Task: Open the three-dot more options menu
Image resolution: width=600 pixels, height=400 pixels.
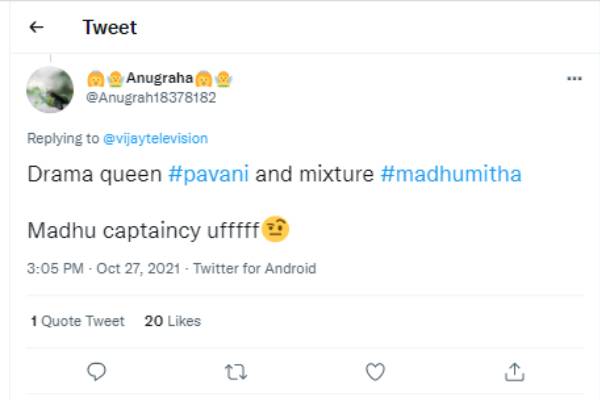Action: point(573,78)
